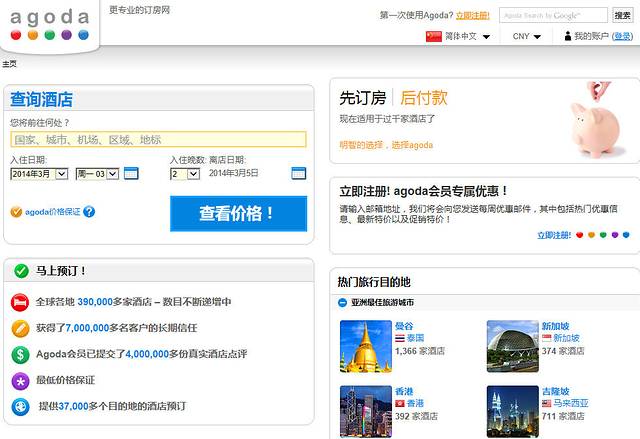Click the 2014年3月5日 checkout date text
640x439 pixels.
tap(233, 173)
